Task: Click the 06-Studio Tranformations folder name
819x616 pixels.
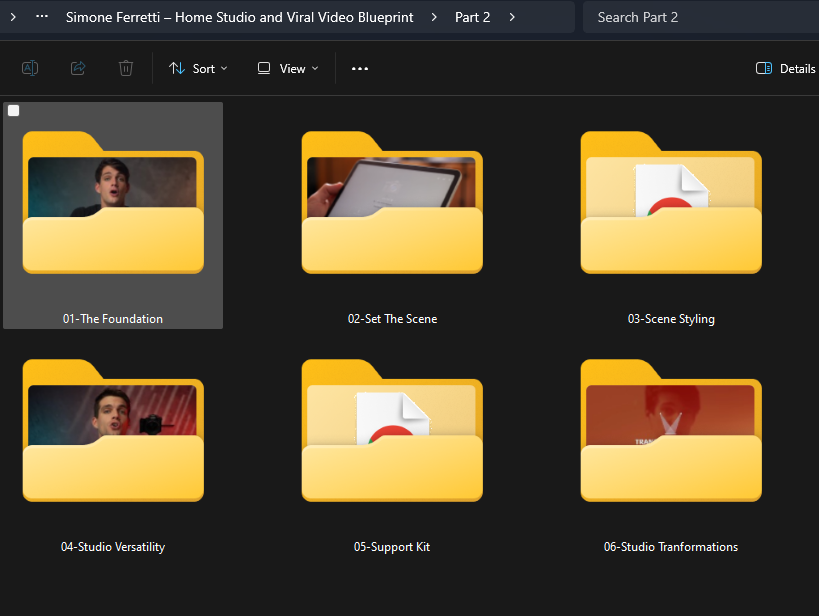Action: 671,547
